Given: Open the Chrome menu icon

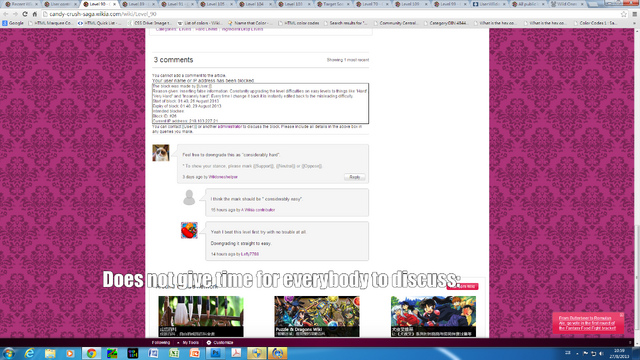Looking at the screenshot, I should pyautogui.click(x=634, y=14).
